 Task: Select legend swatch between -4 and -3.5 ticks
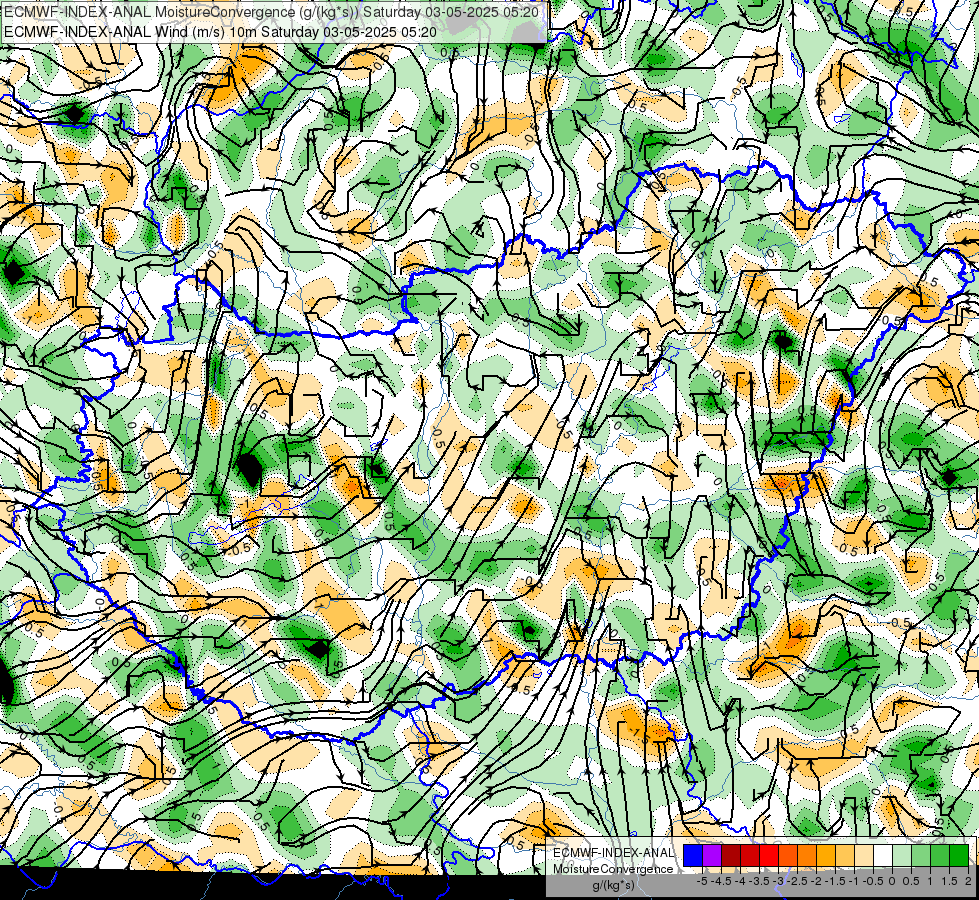pos(750,856)
